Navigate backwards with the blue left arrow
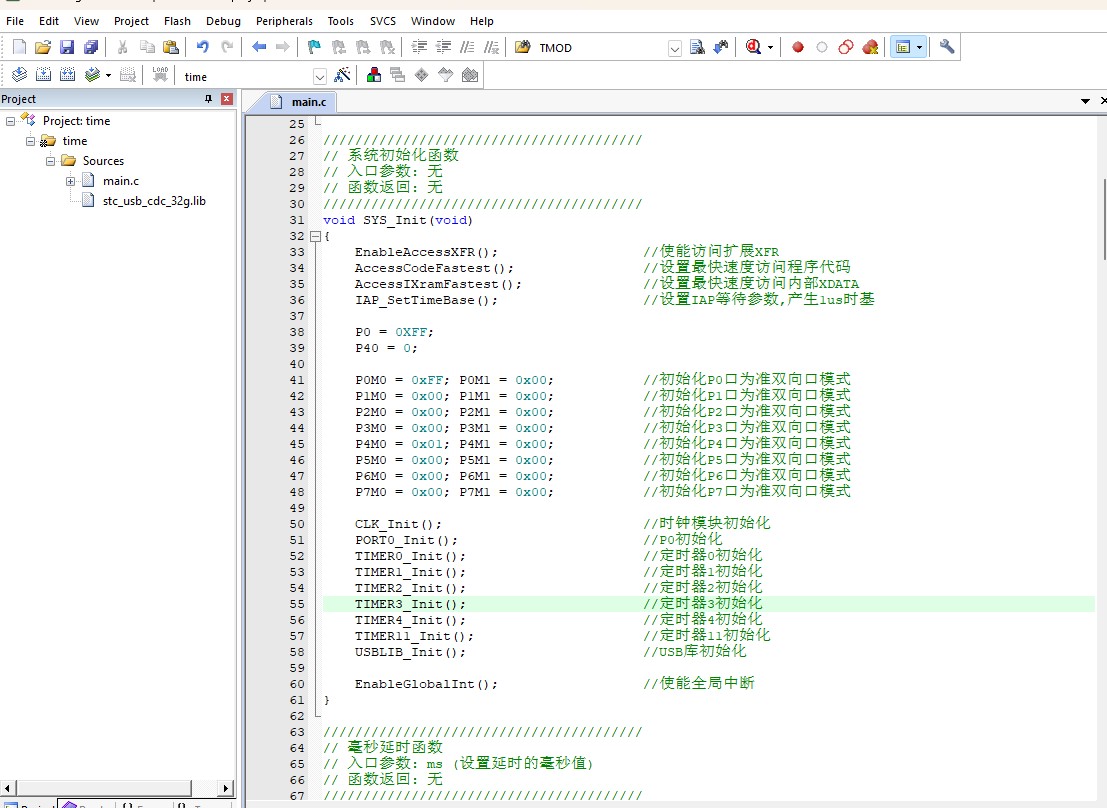The image size is (1107, 808). (x=258, y=47)
